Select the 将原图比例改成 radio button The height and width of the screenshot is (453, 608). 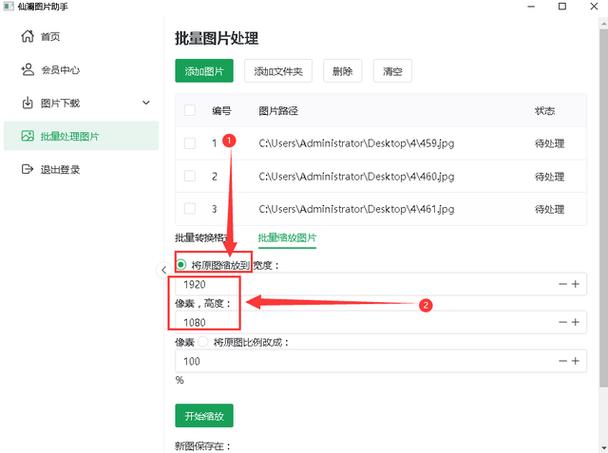pos(203,342)
